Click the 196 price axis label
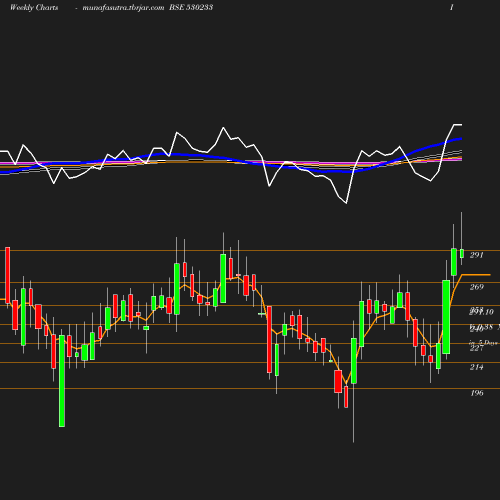This screenshot has height=500, width=500. [477, 393]
